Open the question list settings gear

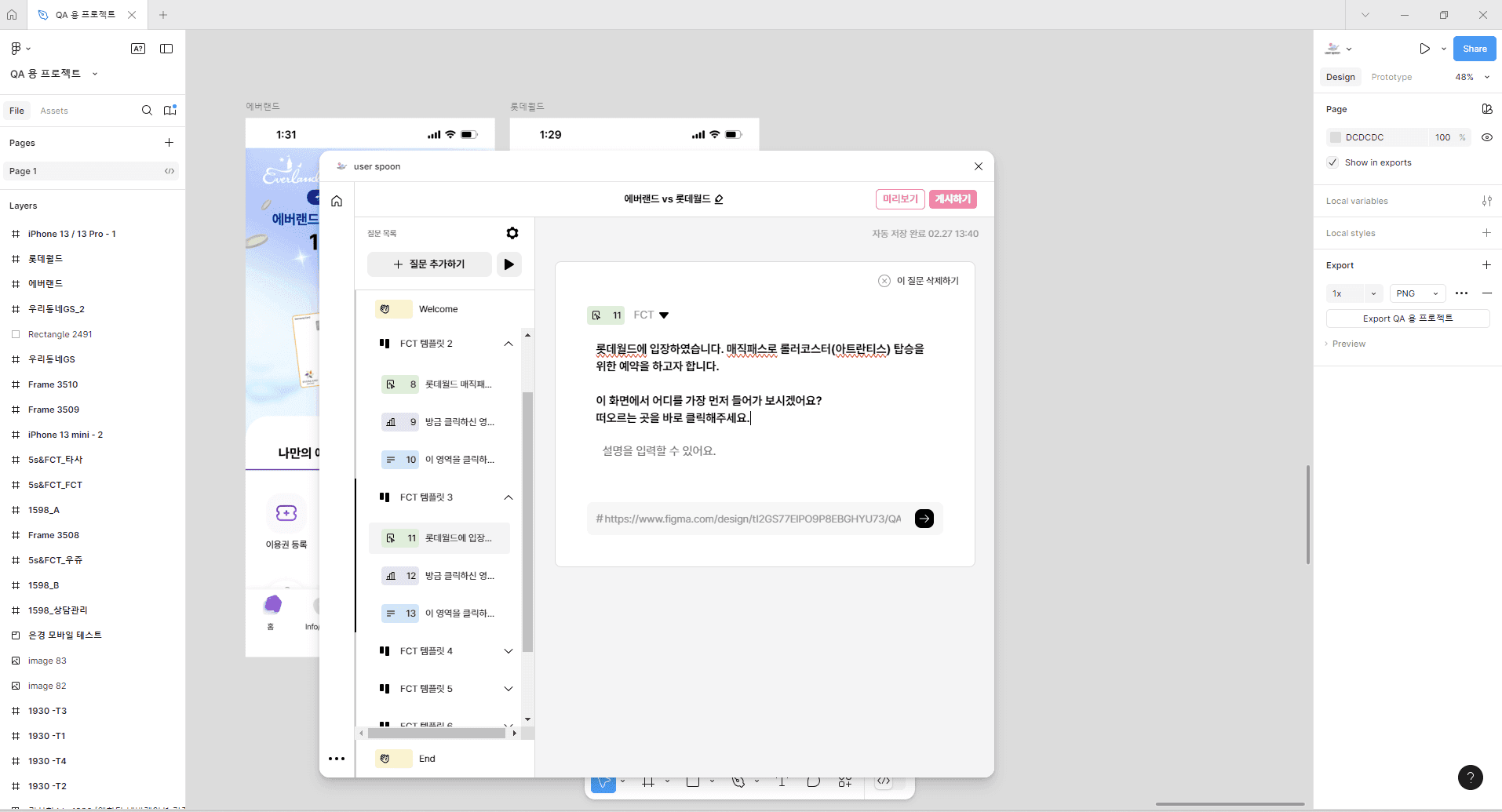click(512, 233)
